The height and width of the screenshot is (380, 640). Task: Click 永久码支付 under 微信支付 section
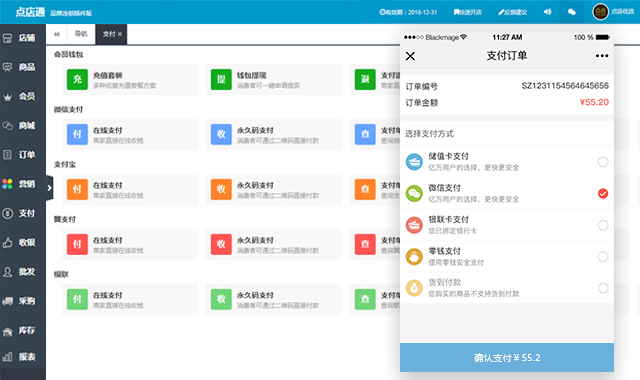click(x=255, y=130)
